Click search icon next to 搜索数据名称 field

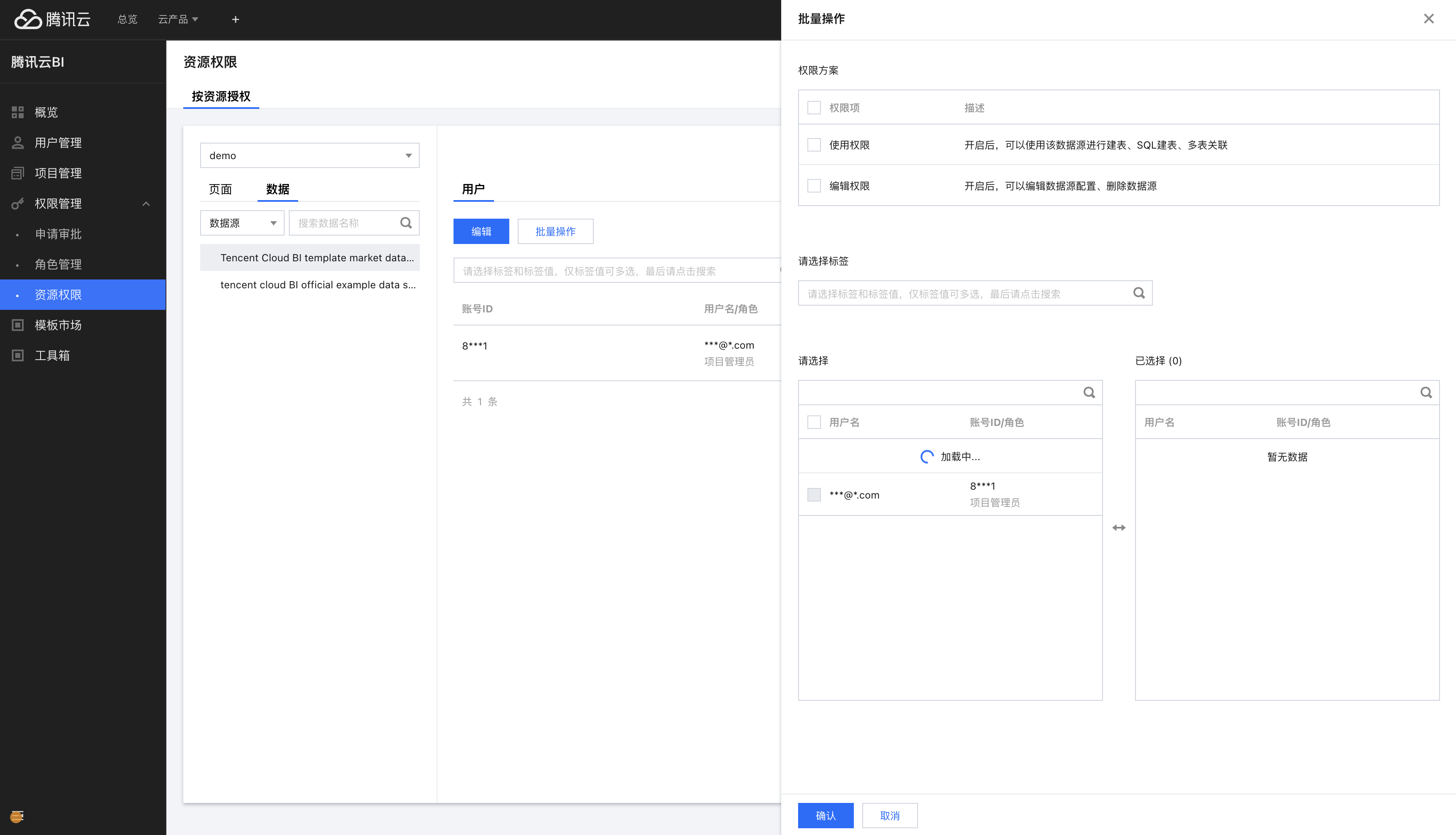[x=405, y=222]
